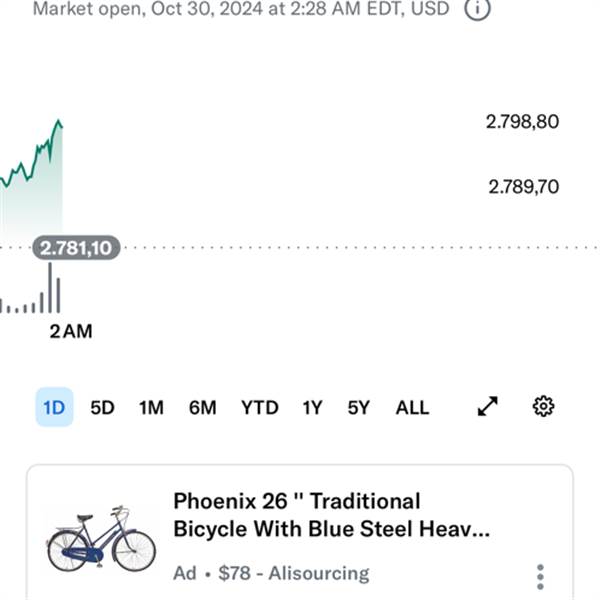Open the Phoenix 26" Traditional Bicycle ad title
The width and height of the screenshot is (600, 600).
click(331, 515)
